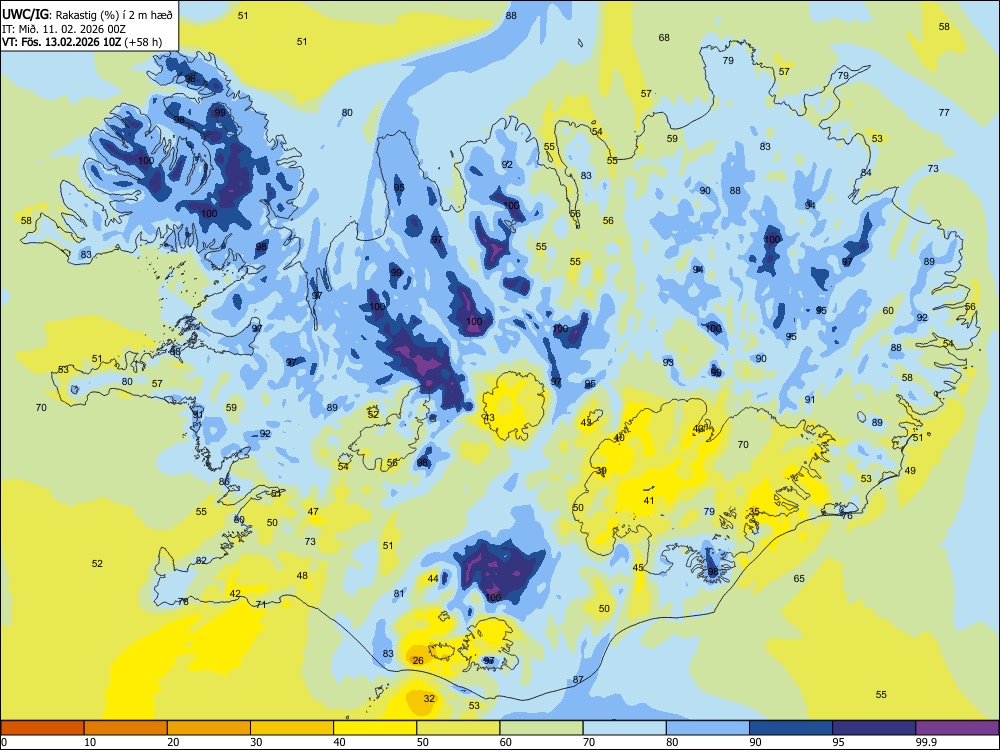1000x750 pixels.
Task: Click the map value '68' at the top
Action: [x=664, y=38]
